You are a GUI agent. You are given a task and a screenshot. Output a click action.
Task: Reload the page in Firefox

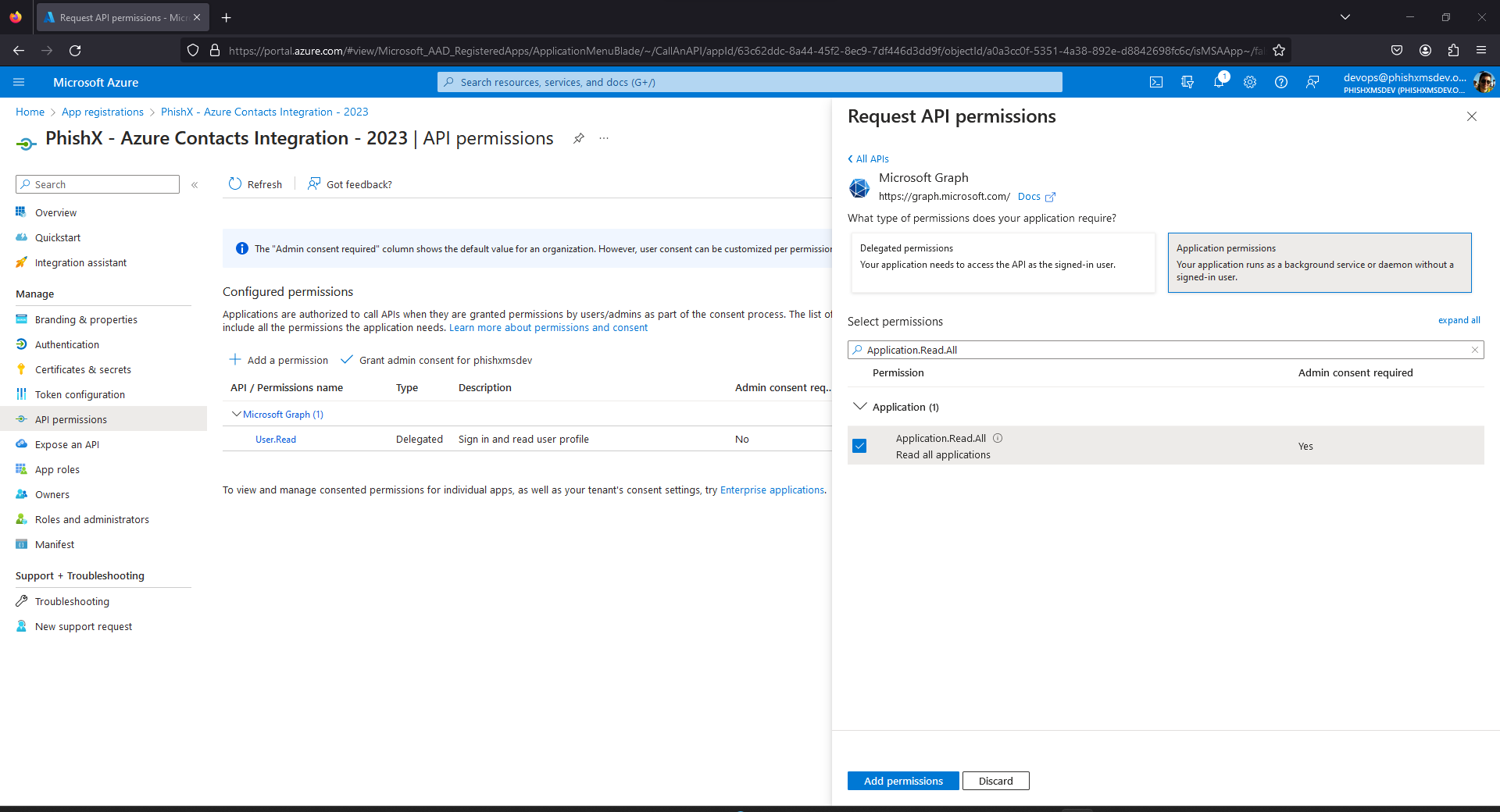click(75, 51)
